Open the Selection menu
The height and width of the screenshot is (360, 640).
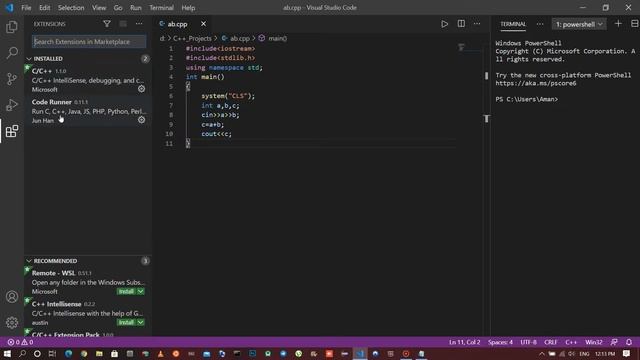[71, 8]
